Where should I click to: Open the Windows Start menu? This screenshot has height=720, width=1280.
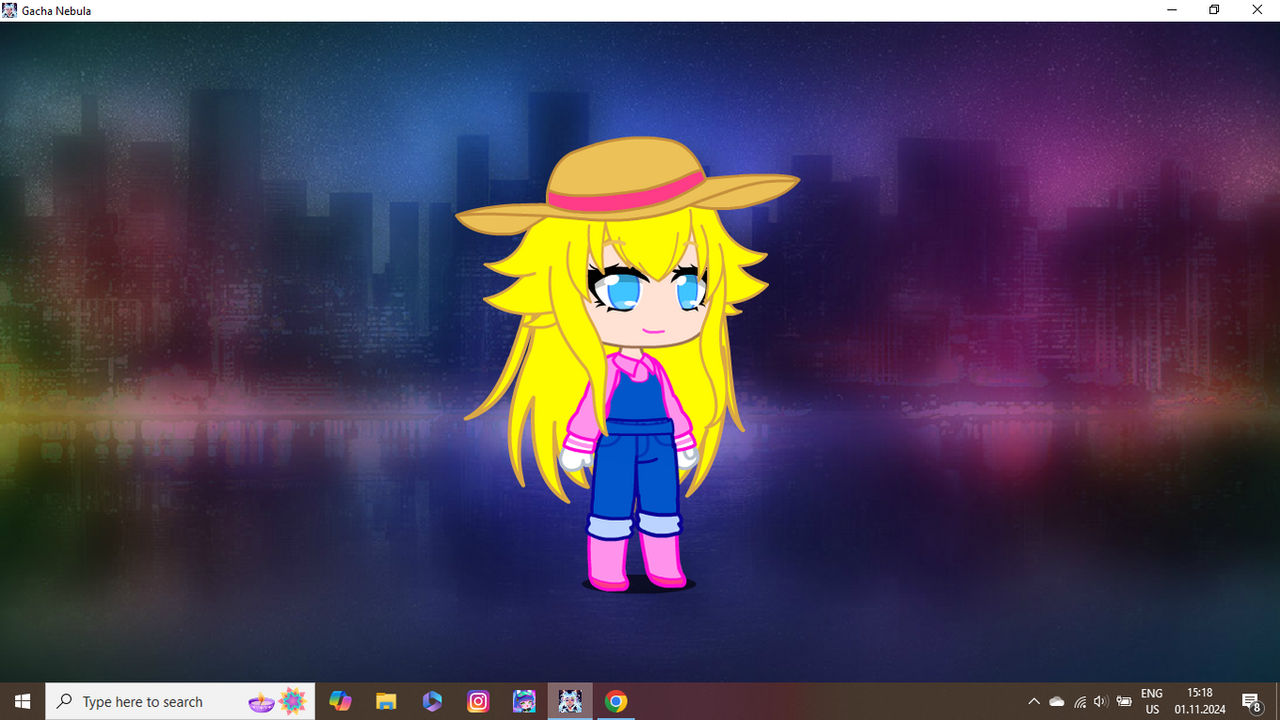coord(22,702)
